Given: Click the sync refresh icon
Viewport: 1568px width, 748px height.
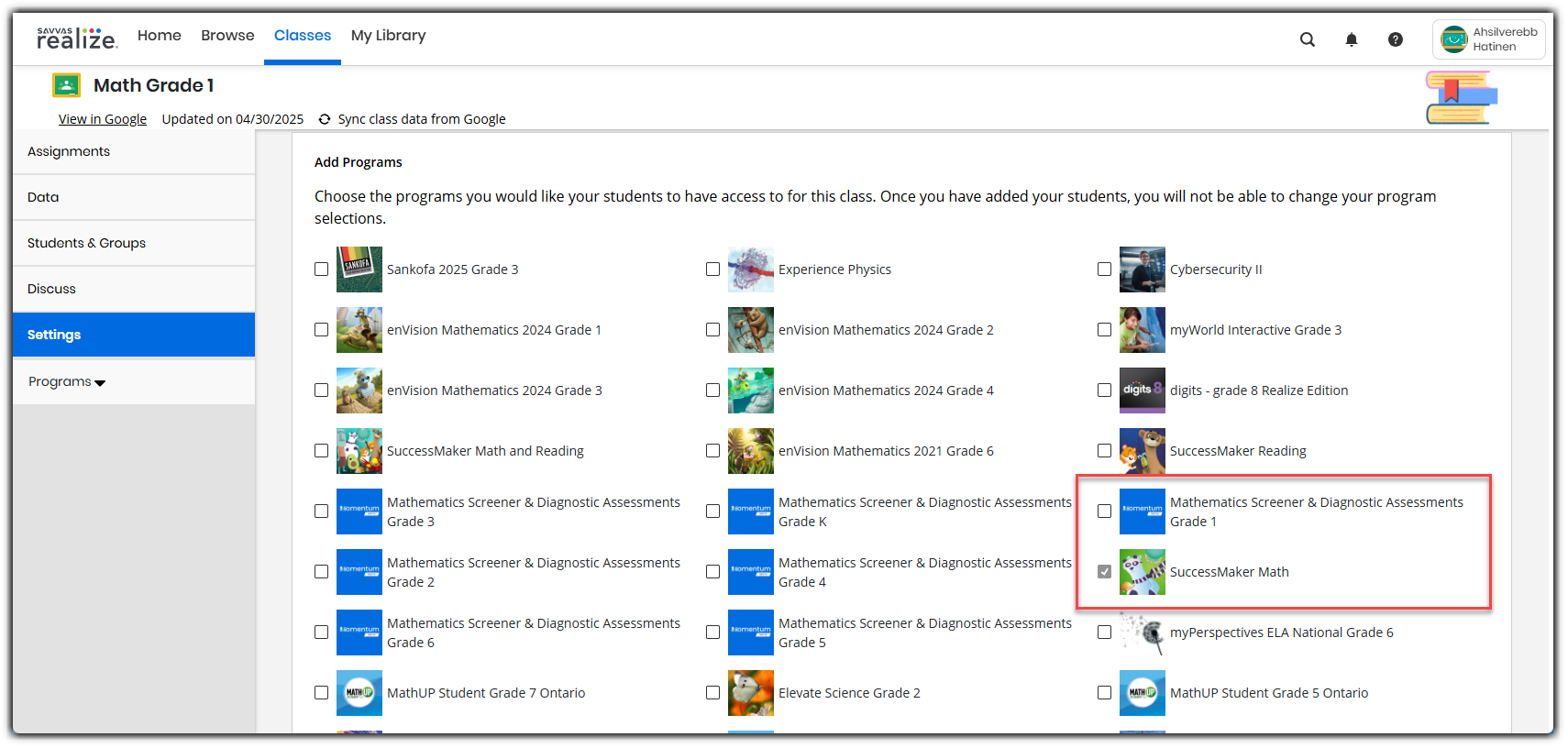Looking at the screenshot, I should pos(325,119).
